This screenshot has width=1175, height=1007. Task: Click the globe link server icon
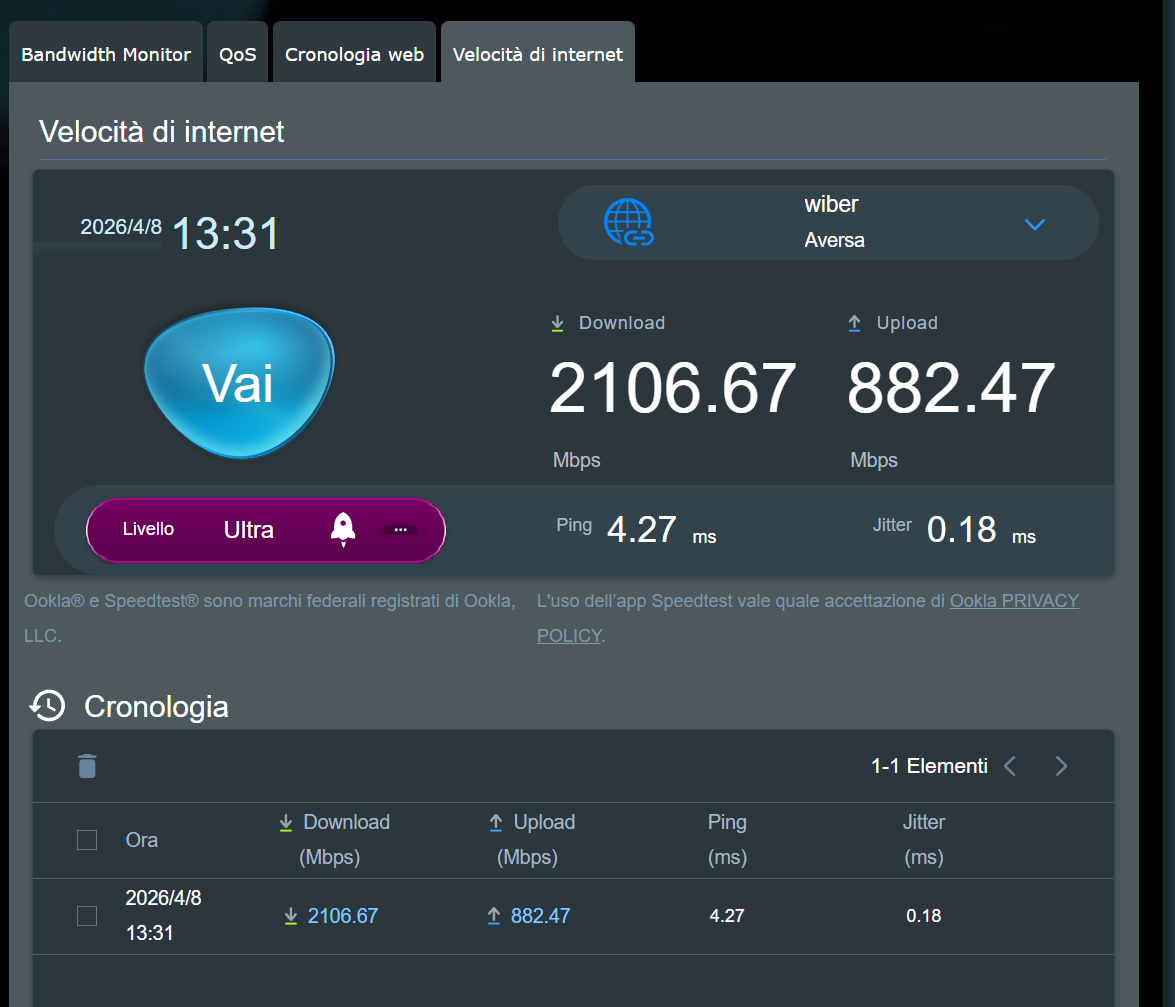(x=629, y=223)
